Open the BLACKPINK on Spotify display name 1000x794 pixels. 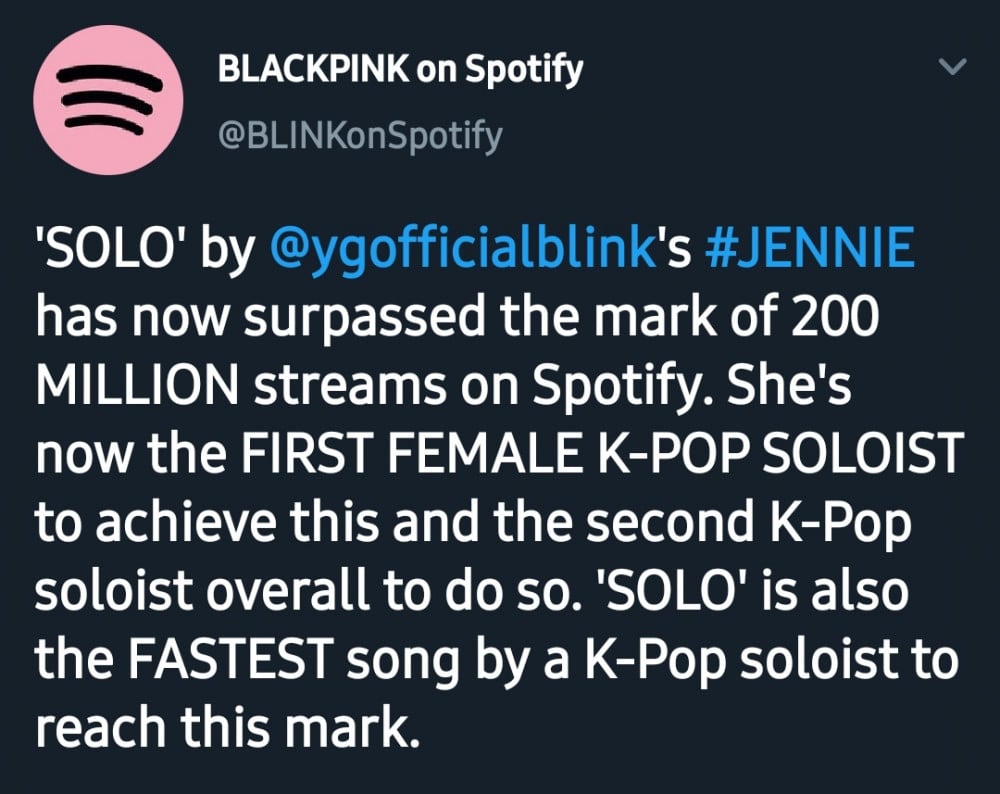pyautogui.click(x=400, y=69)
